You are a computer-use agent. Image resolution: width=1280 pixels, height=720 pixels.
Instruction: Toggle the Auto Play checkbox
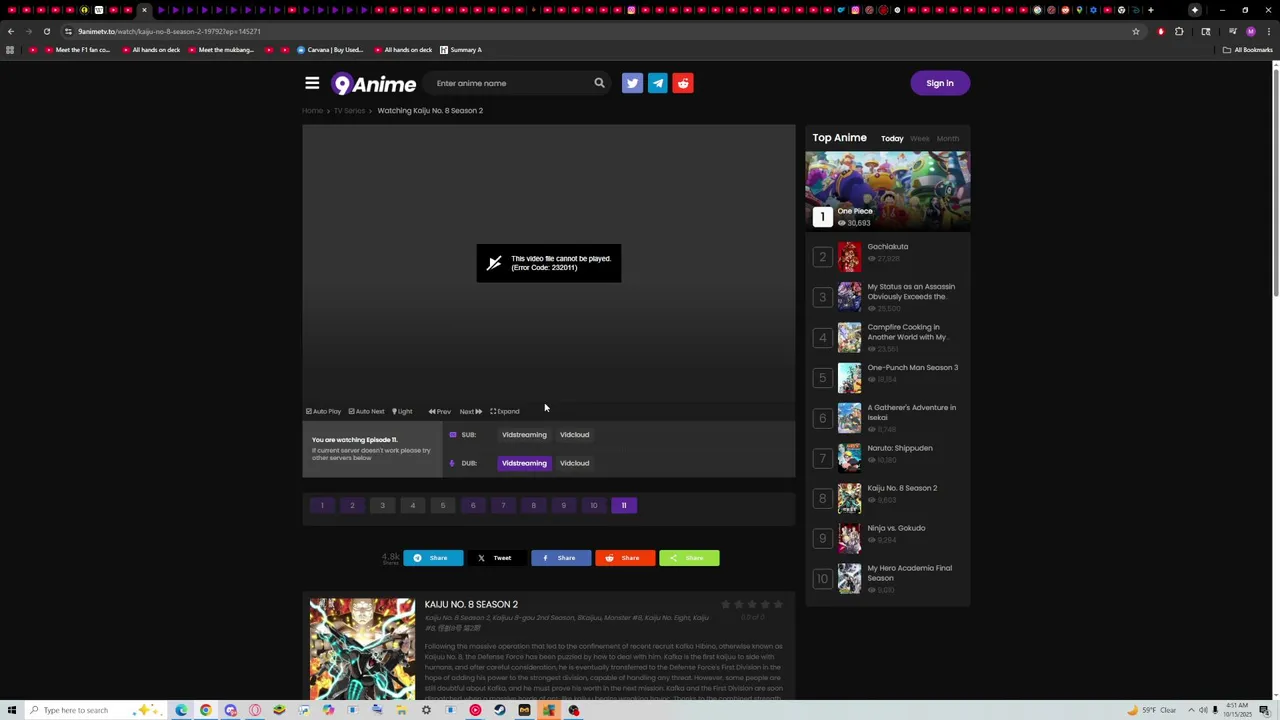pos(324,411)
